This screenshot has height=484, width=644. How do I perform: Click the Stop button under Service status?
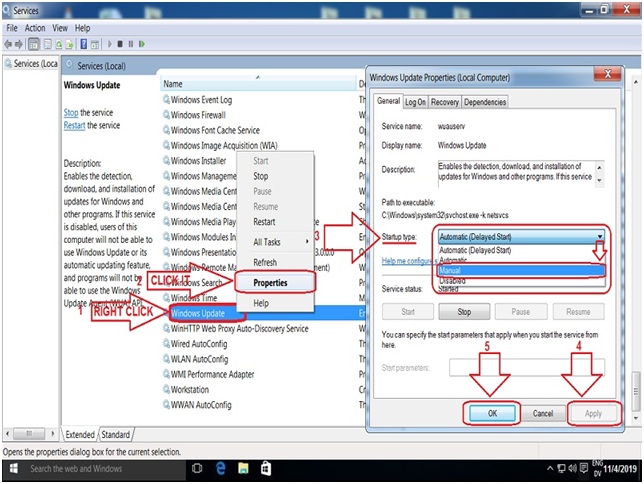tap(464, 311)
